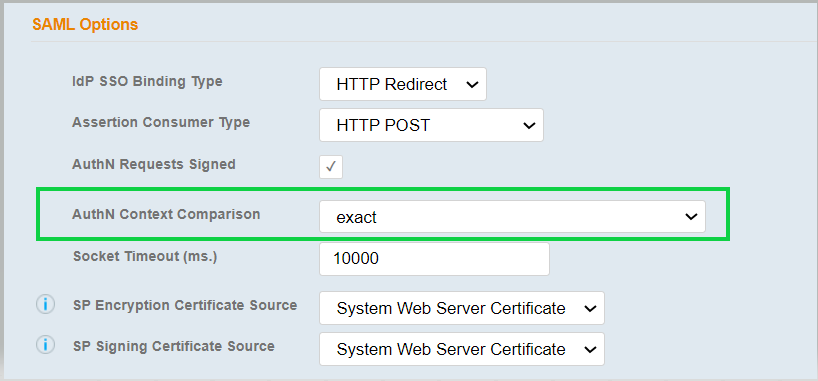Open the SP Signing Certificate Source dropdown
Screen dimensions: 818x381
(462, 349)
